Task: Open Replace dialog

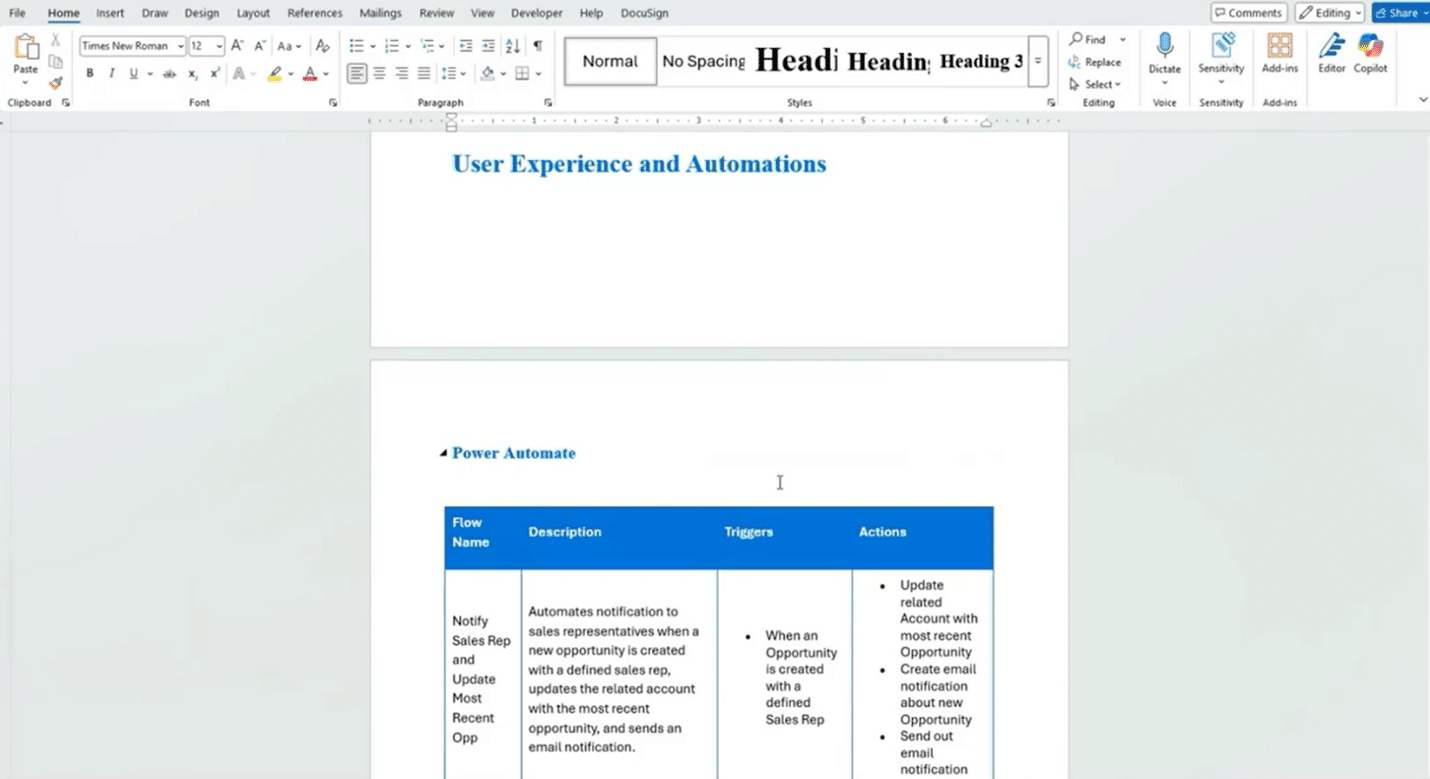Action: tap(1095, 62)
